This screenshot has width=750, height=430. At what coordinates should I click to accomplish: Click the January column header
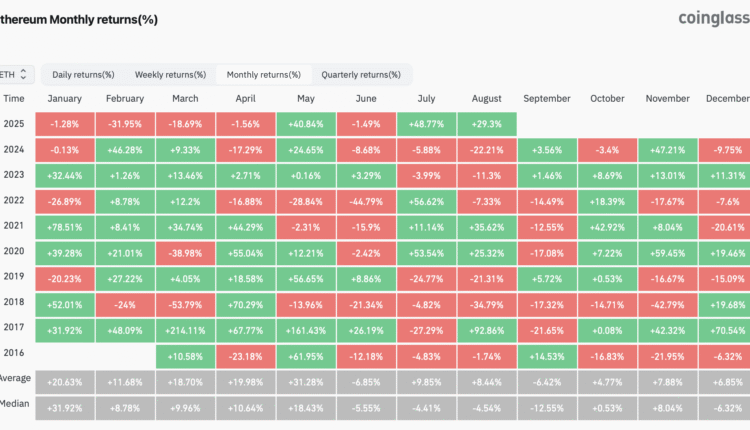click(65, 99)
